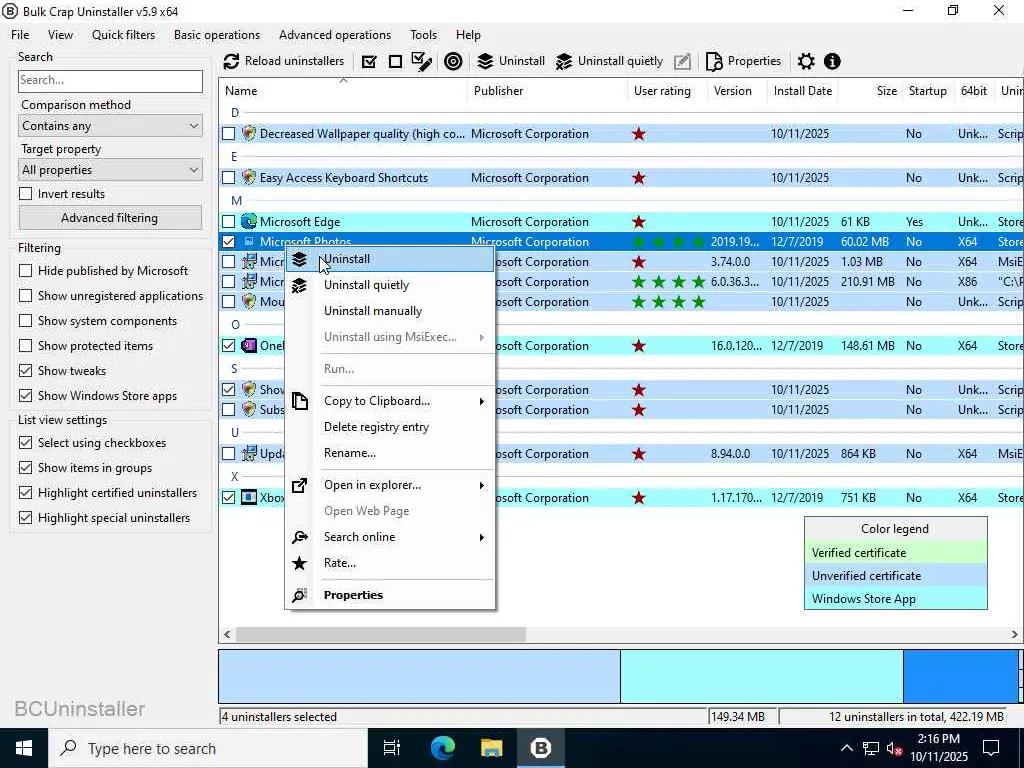Click the Windows Start button
1024x768 pixels.
click(x=24, y=748)
